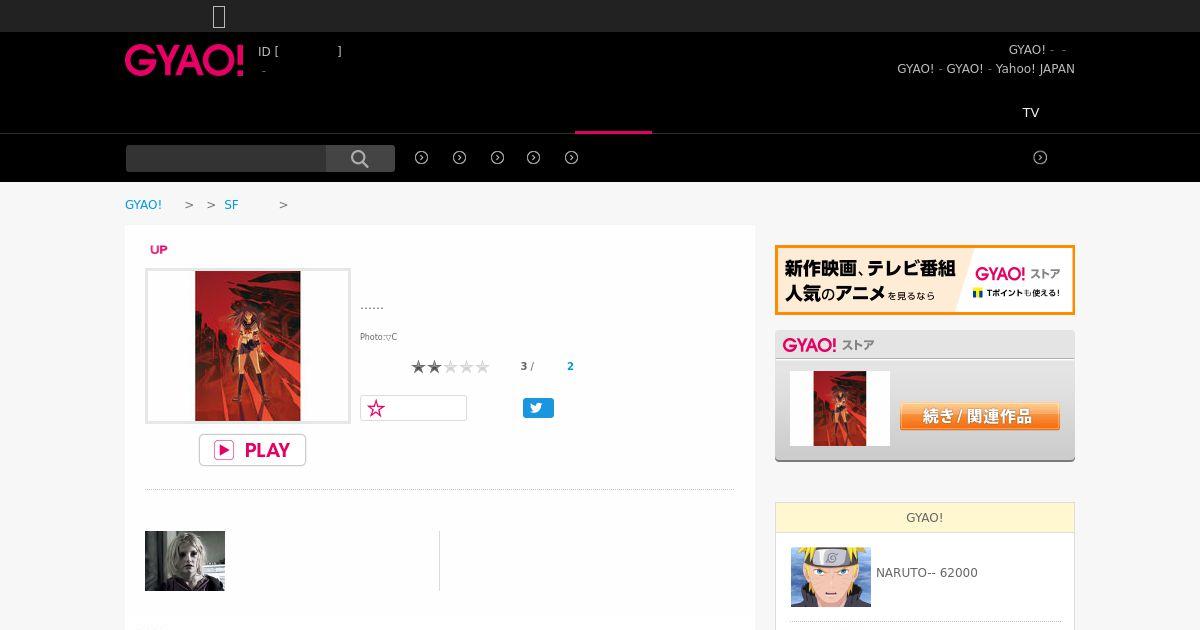Open the 'NARUTO-- 62000' link
Image resolution: width=1200 pixels, height=630 pixels.
[927, 573]
